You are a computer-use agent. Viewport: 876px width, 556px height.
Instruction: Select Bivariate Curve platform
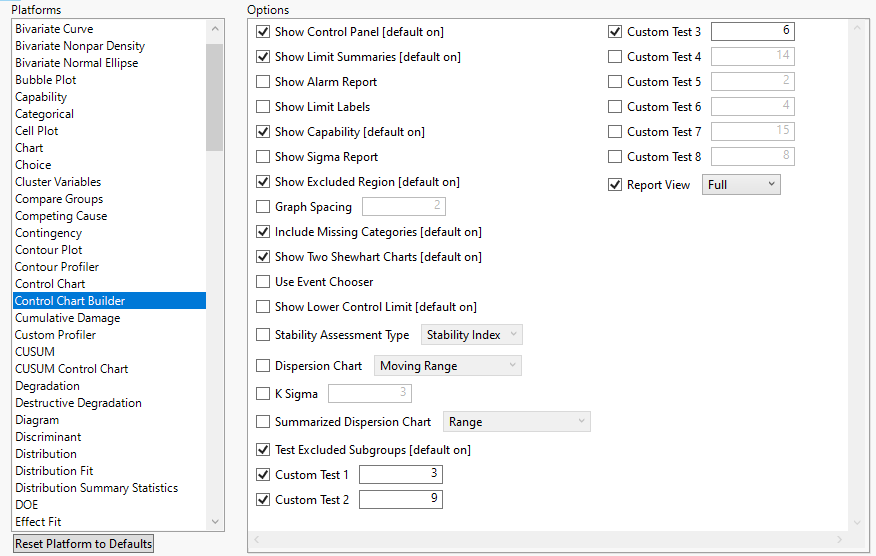coord(54,29)
